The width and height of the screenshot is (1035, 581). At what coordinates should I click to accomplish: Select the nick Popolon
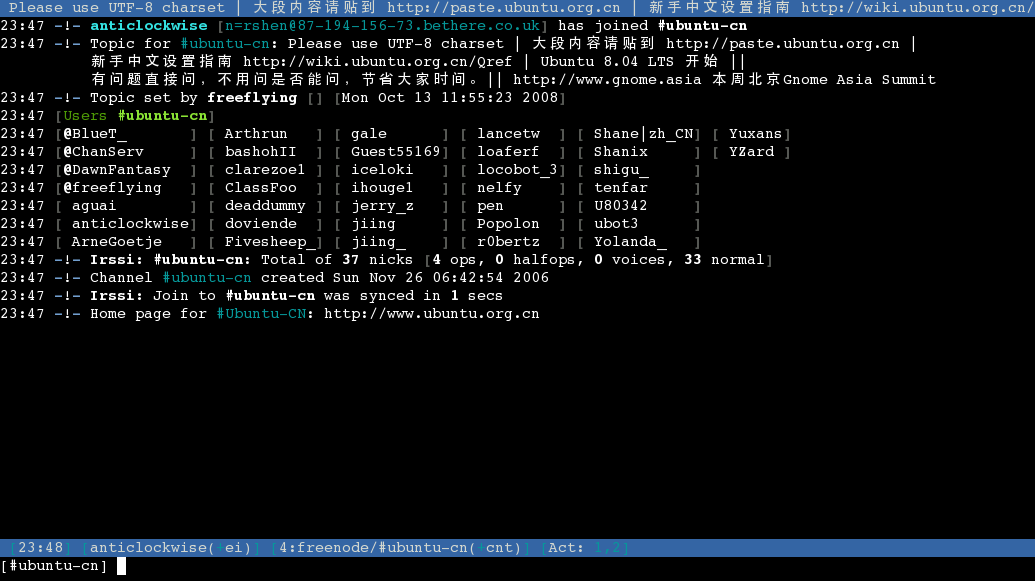[x=508, y=224]
